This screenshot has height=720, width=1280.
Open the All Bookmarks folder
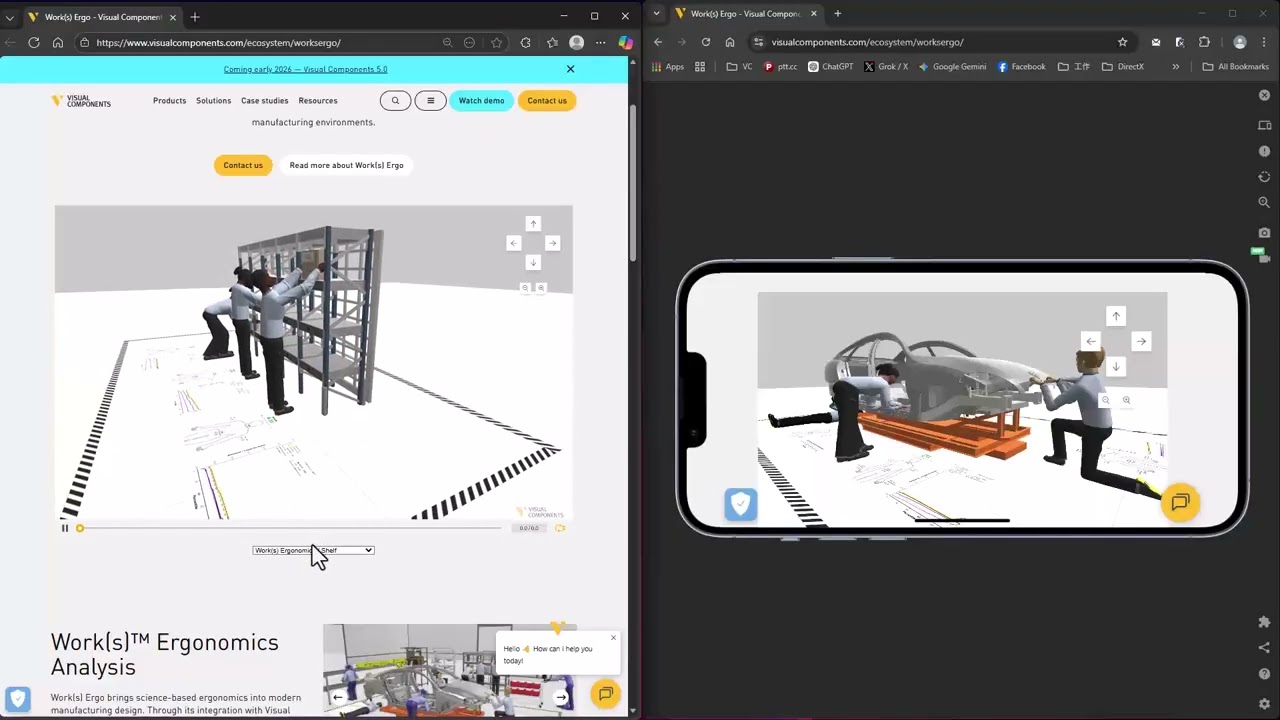1236,67
